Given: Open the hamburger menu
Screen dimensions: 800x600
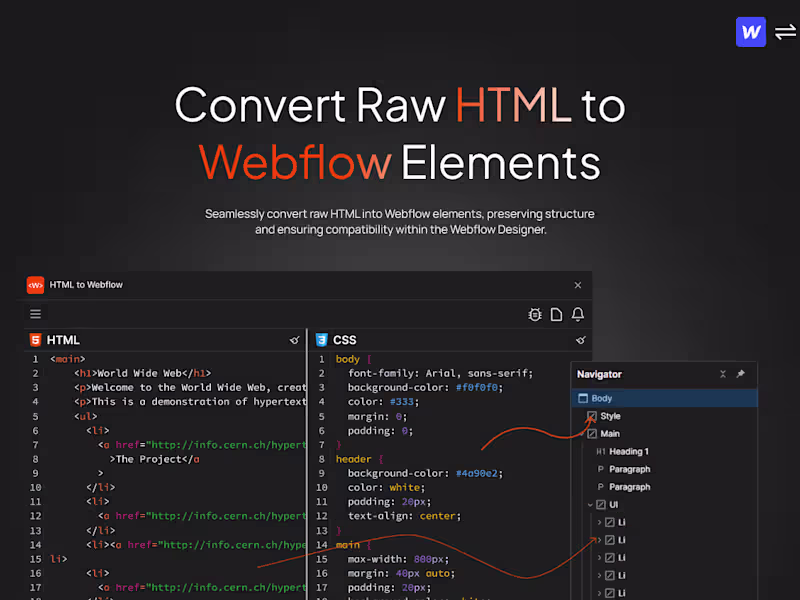Looking at the screenshot, I should pyautogui.click(x=35, y=314).
